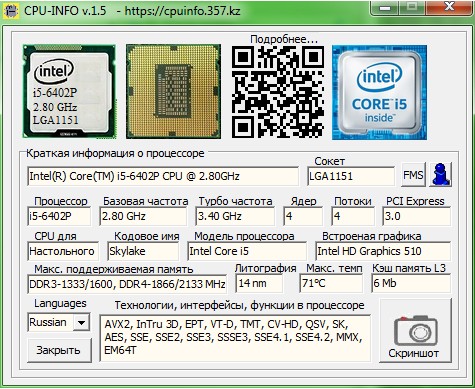Image resolution: width=475 pixels, height=389 pixels.
Task: Click the Intel Core i5 inside badge
Action: [379, 92]
